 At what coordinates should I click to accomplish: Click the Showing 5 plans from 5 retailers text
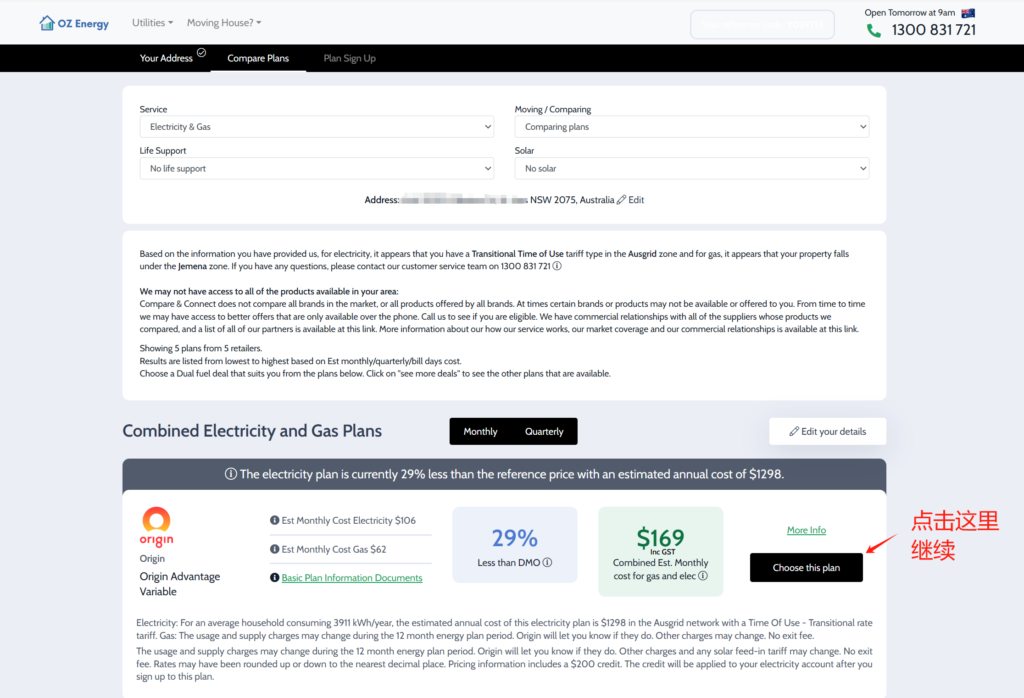pyautogui.click(x=200, y=348)
